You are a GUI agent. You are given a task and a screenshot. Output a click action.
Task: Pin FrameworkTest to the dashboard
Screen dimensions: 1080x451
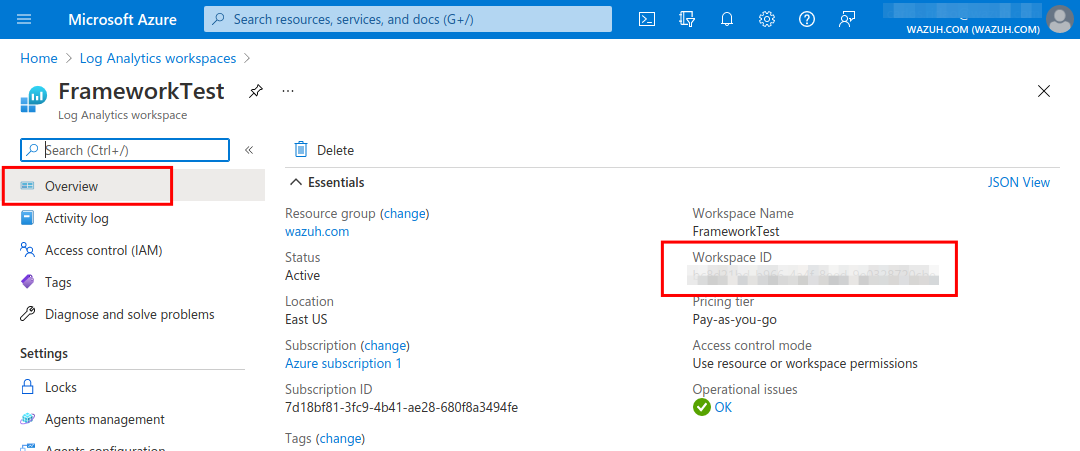point(256,91)
